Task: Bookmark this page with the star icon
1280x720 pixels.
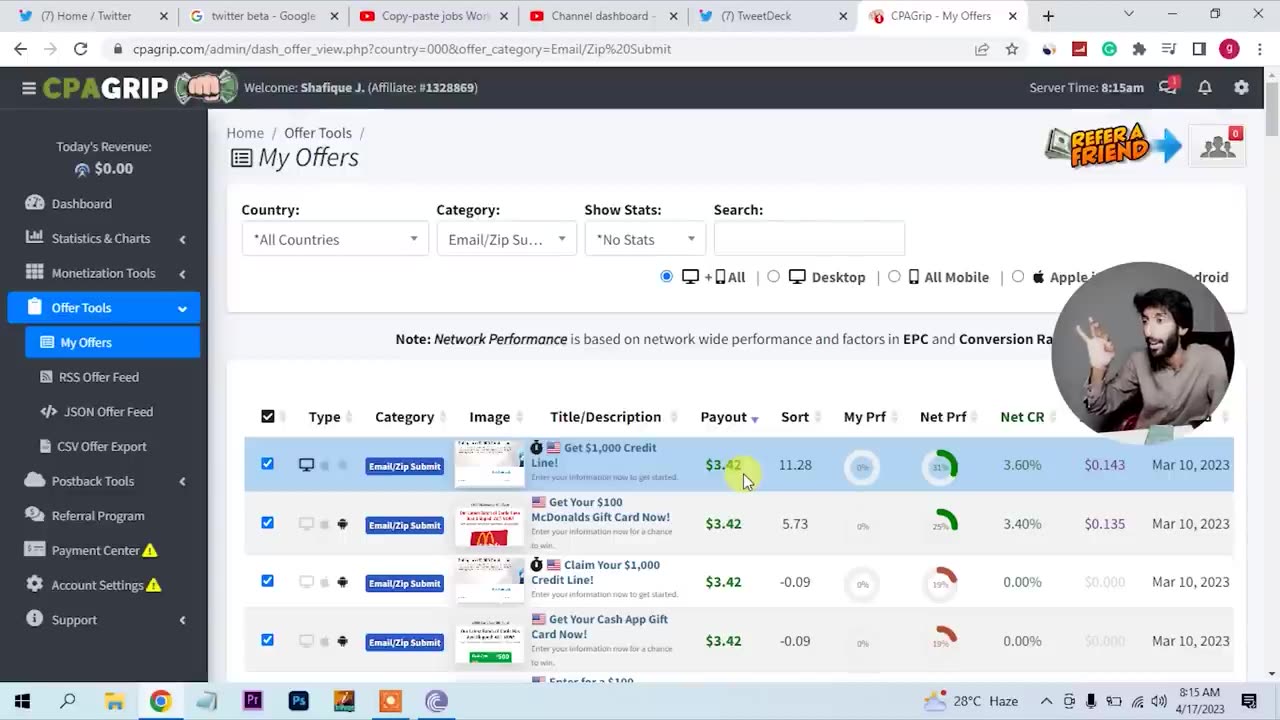Action: 1012,49
